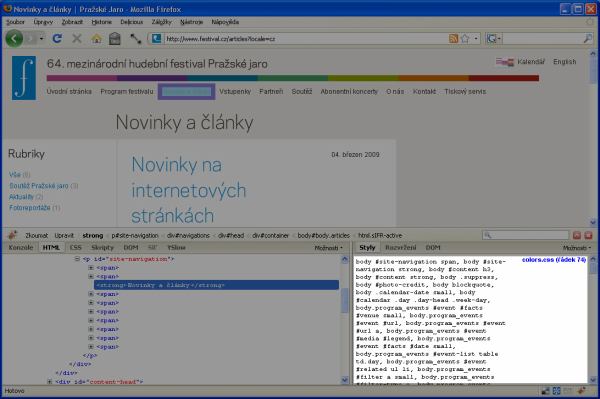
Task: Switch to the YSlow tab
Action: [176, 248]
